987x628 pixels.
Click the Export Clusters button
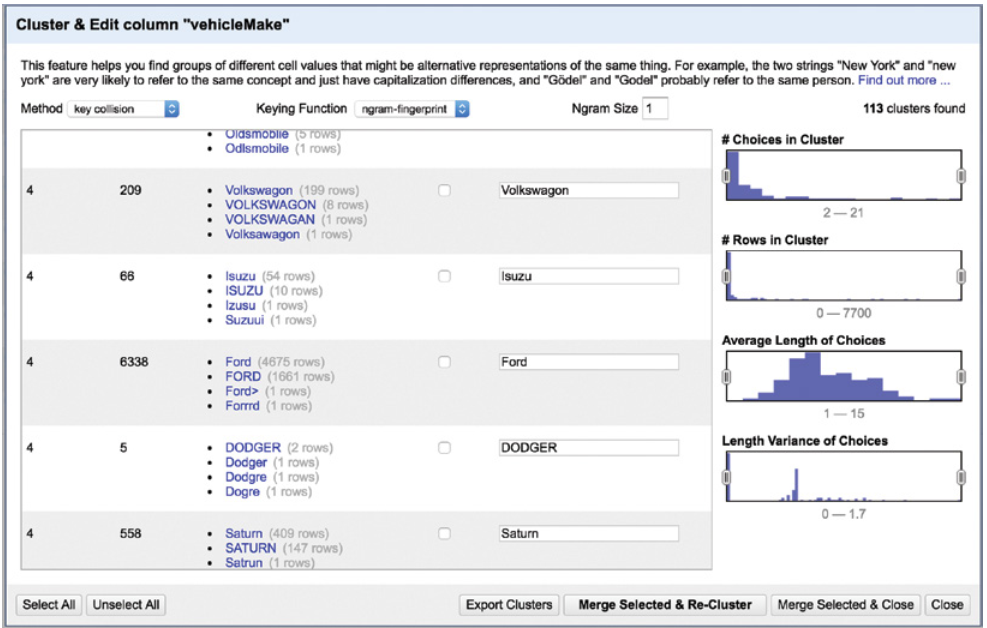(509, 605)
